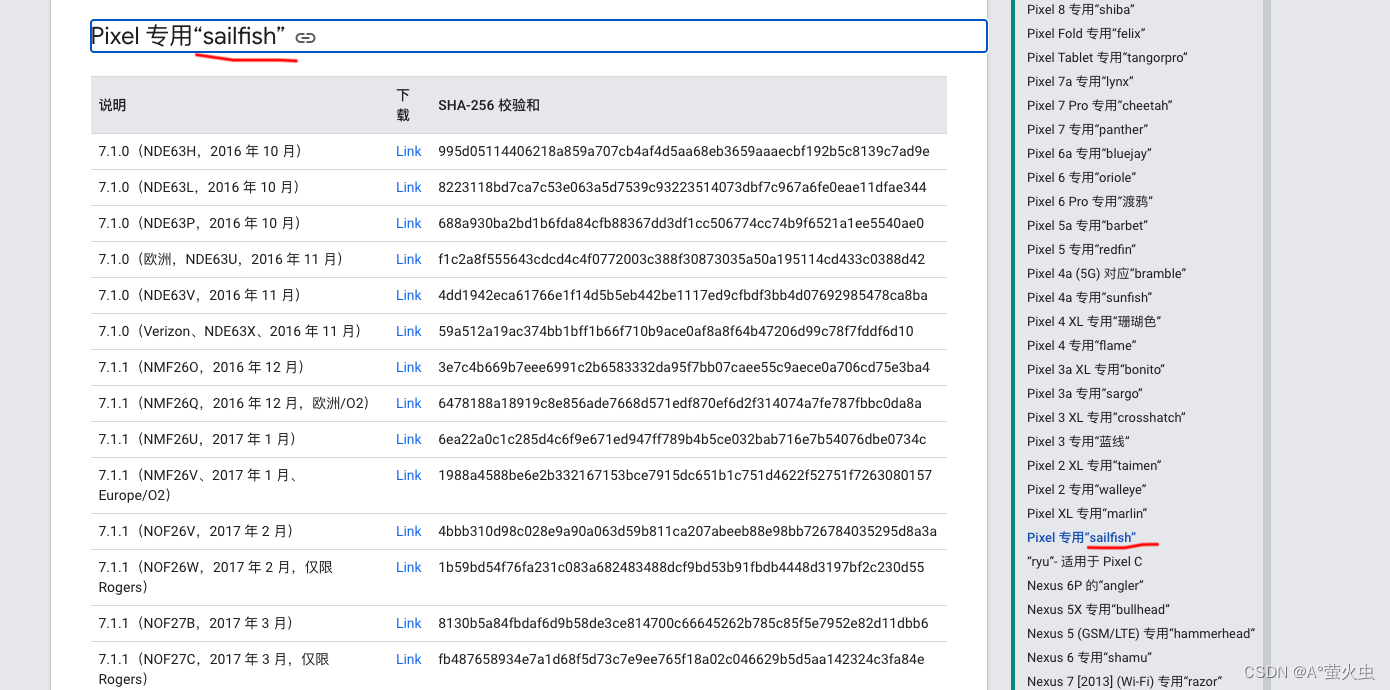The width and height of the screenshot is (1390, 690).
Task: Jump to Pixel Fold "felix" section
Action: pyautogui.click(x=1086, y=33)
